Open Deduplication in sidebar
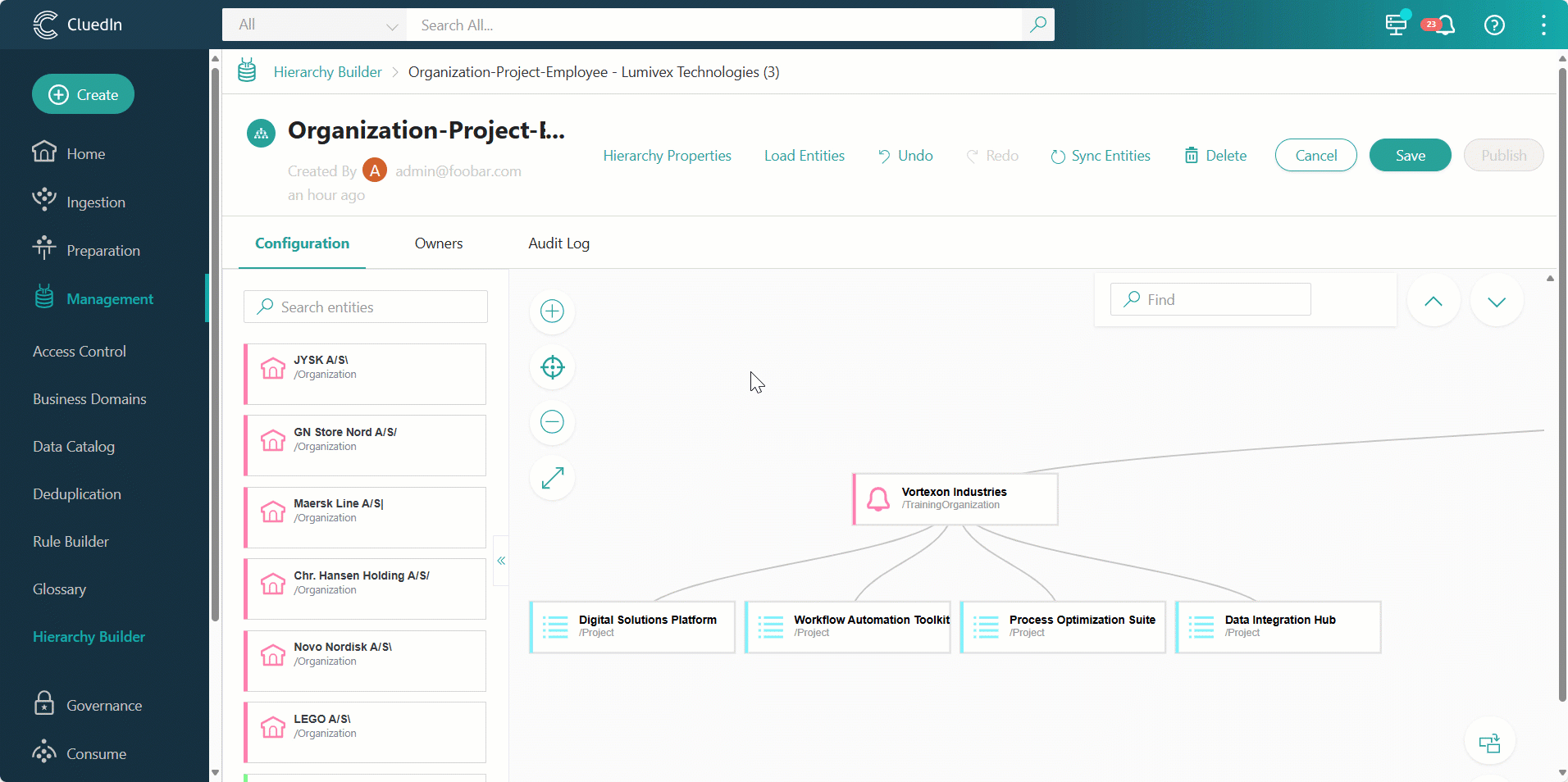The image size is (1568, 782). (x=77, y=493)
